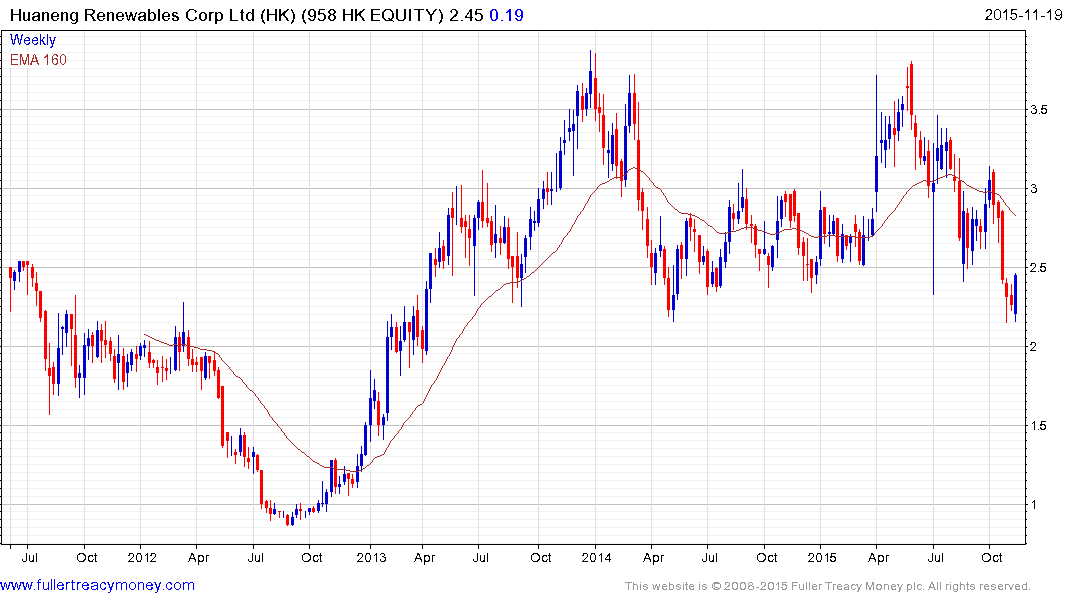1075x600 pixels.
Task: Click the 958 HK EQUITY ticker text
Action: click(372, 15)
